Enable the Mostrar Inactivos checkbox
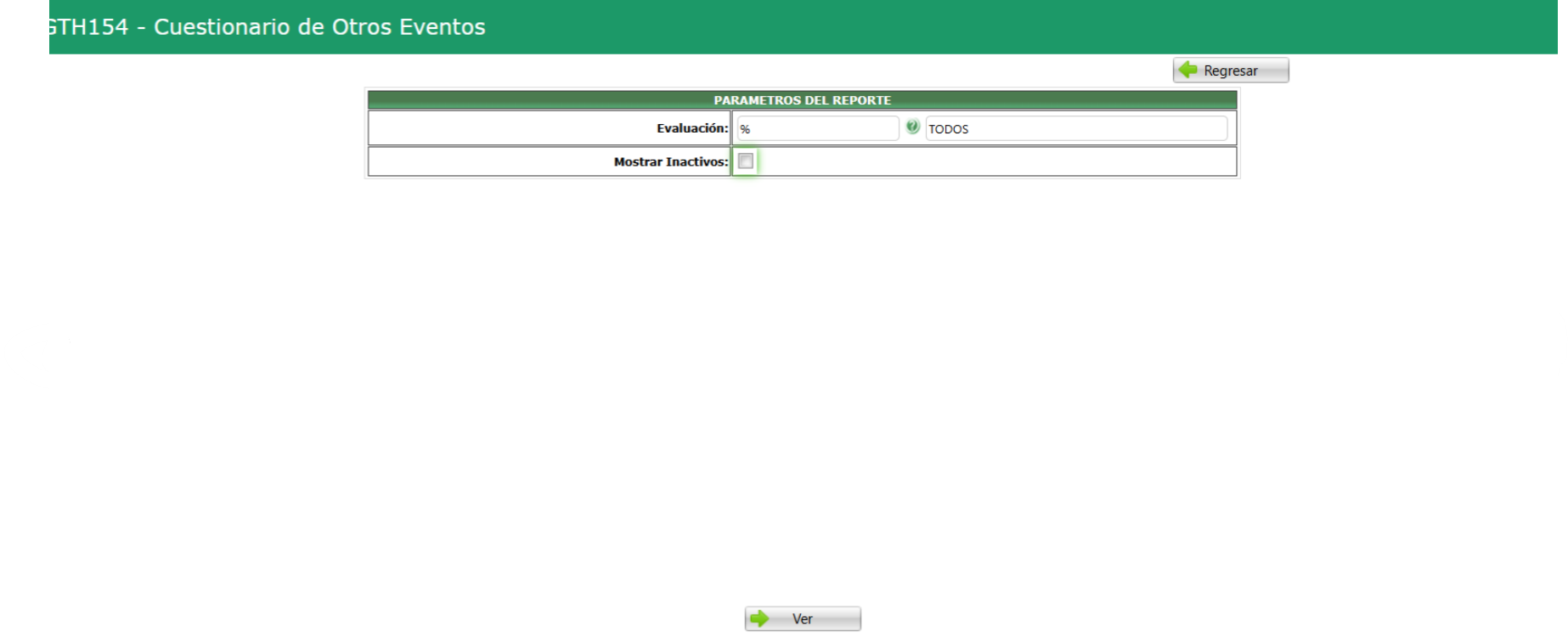 click(746, 161)
